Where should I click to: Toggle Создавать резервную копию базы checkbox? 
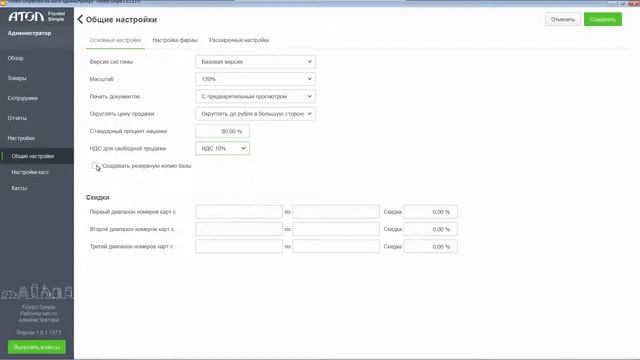point(96,166)
